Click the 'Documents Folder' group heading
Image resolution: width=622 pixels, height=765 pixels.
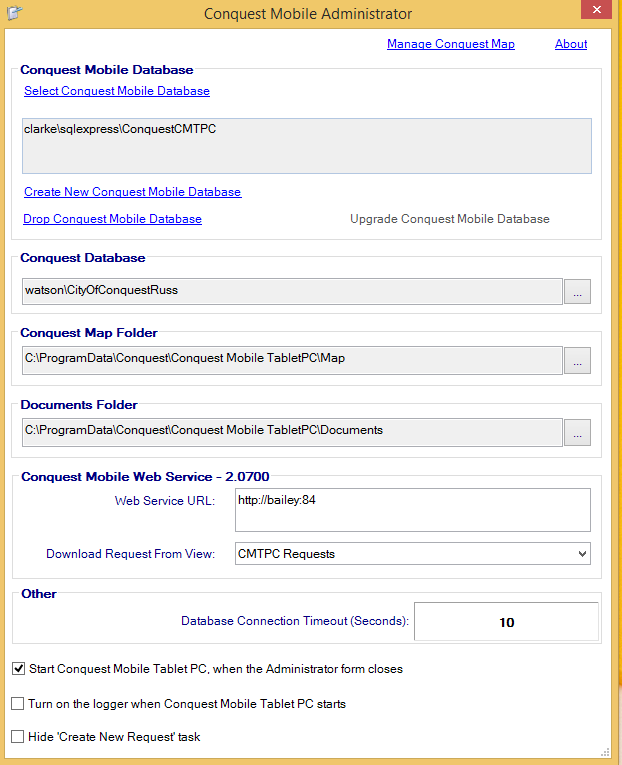click(79, 404)
